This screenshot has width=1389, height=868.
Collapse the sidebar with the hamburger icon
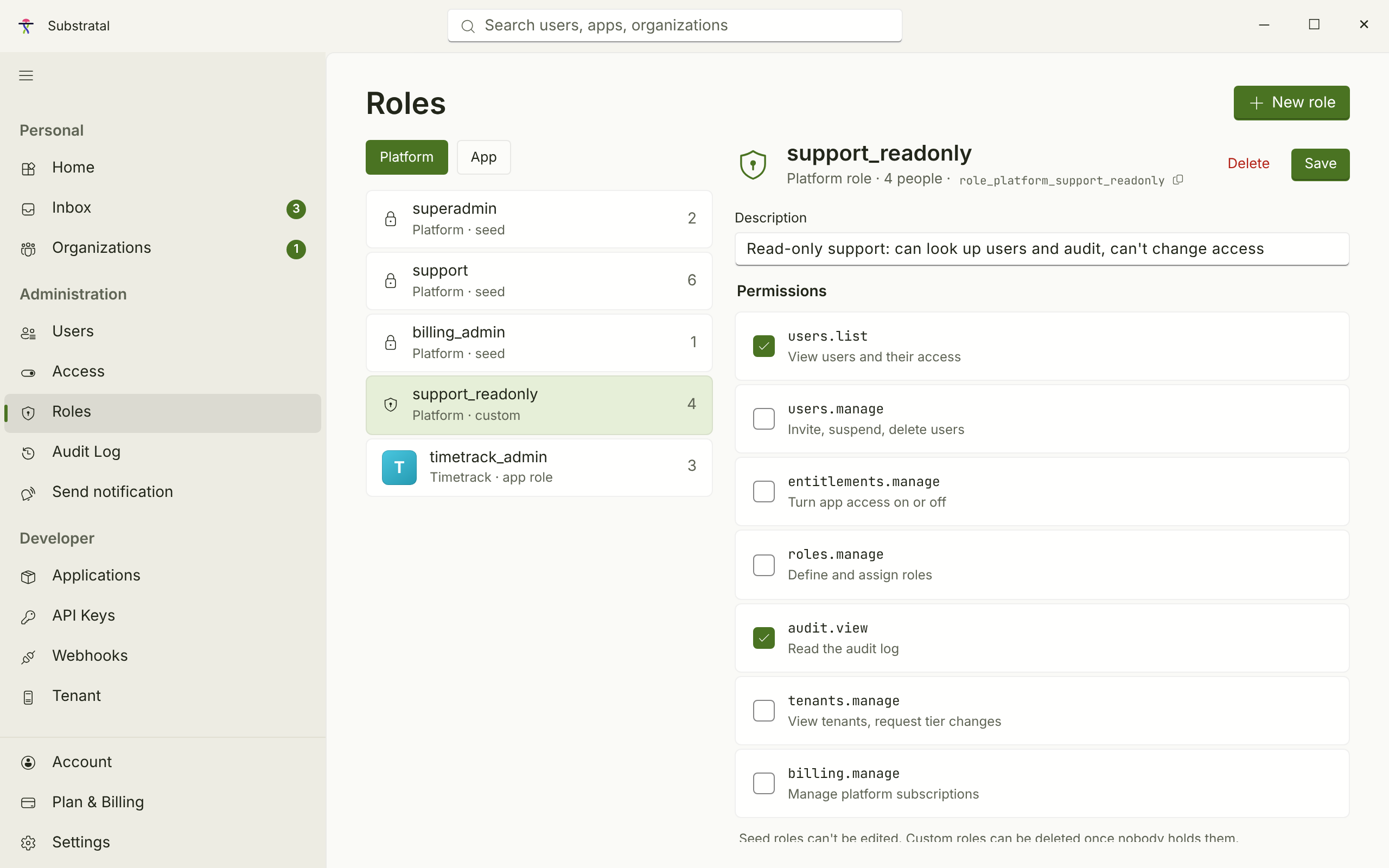click(26, 75)
